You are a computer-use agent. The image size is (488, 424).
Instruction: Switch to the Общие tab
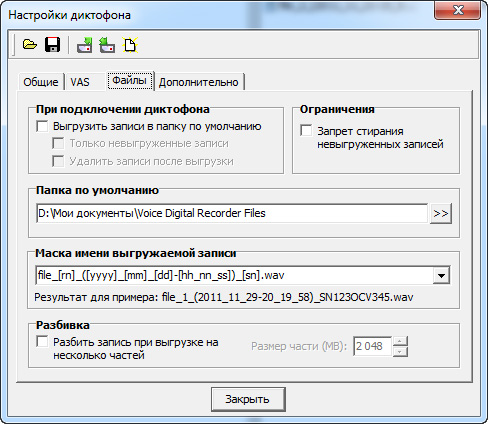click(41, 82)
